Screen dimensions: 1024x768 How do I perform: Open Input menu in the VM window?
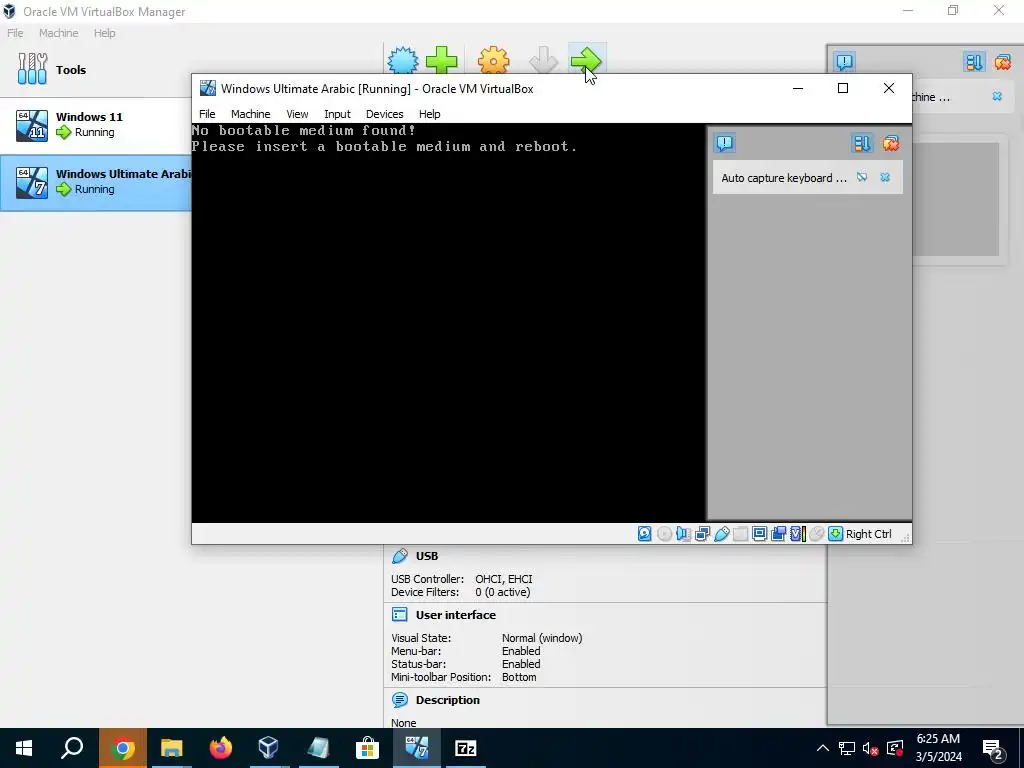coord(337,114)
